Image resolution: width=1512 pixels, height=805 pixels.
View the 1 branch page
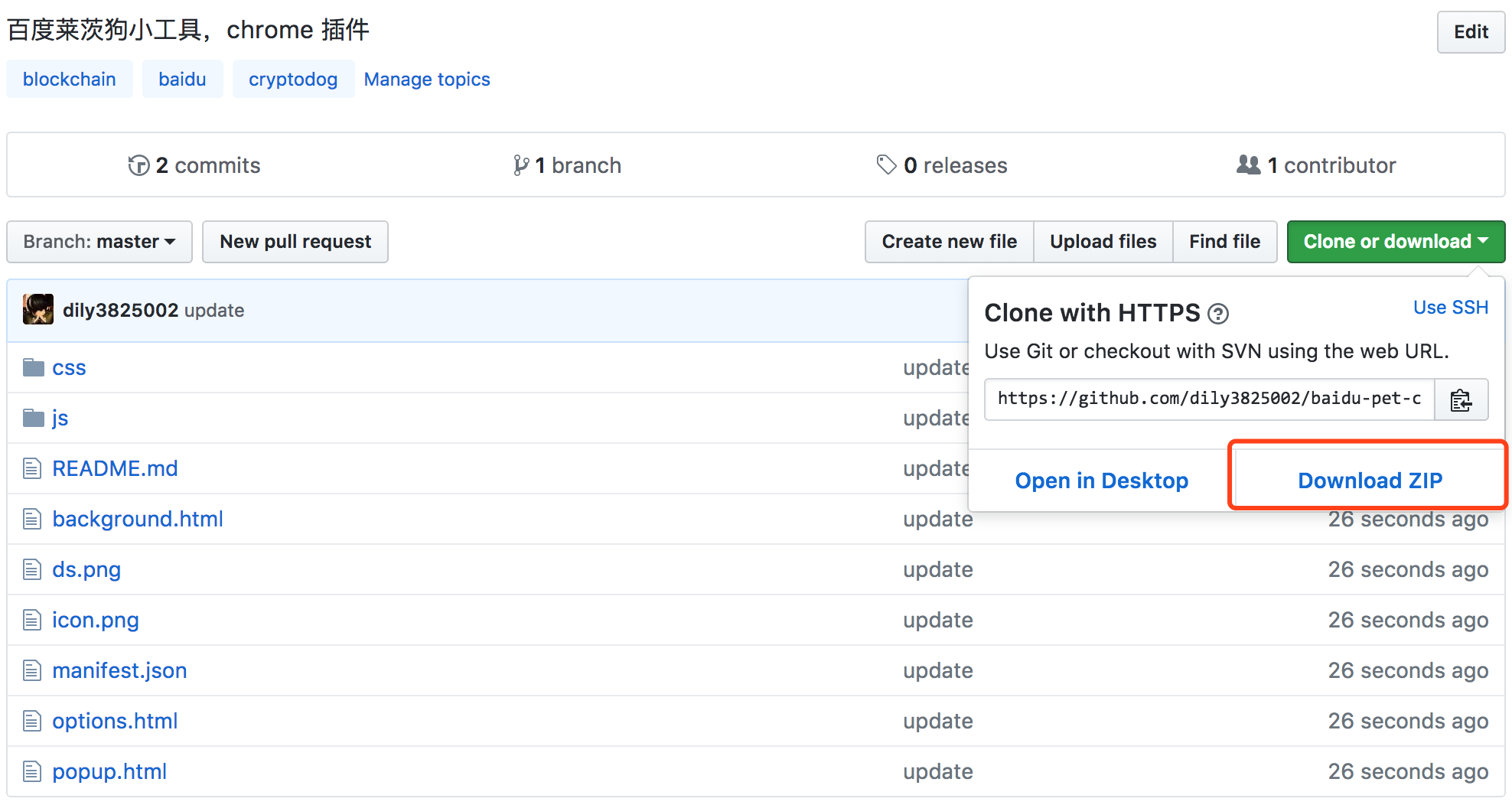[x=567, y=165]
